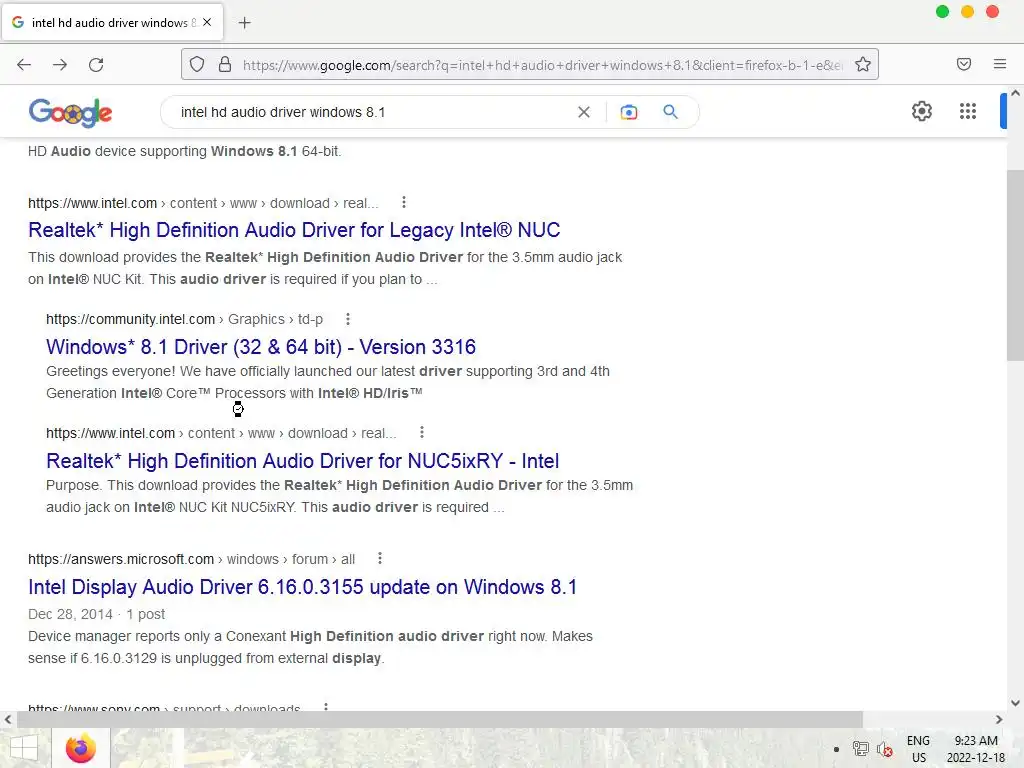Search by image with camera icon
The width and height of the screenshot is (1024, 768).
tap(628, 112)
